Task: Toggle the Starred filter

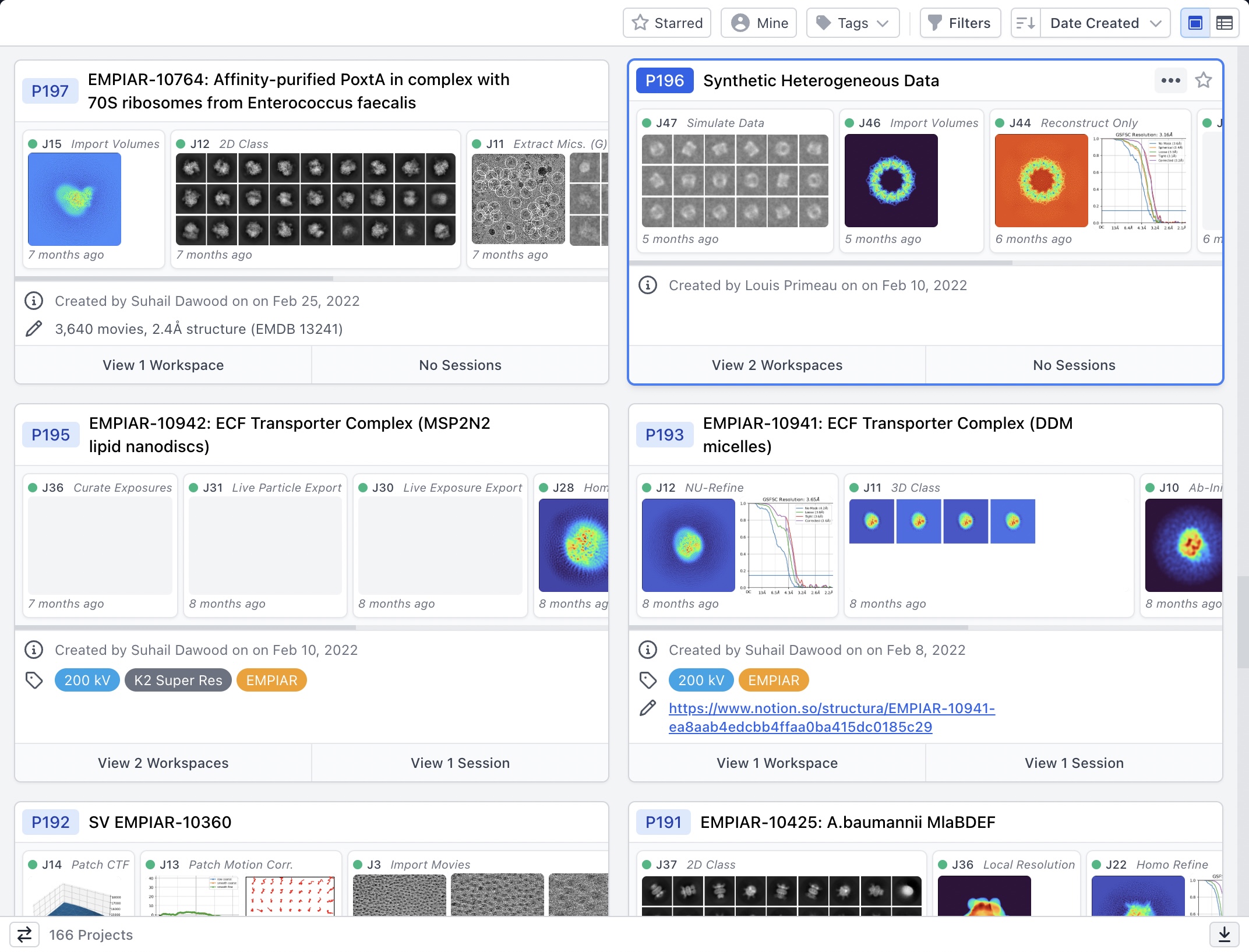Action: click(x=666, y=23)
